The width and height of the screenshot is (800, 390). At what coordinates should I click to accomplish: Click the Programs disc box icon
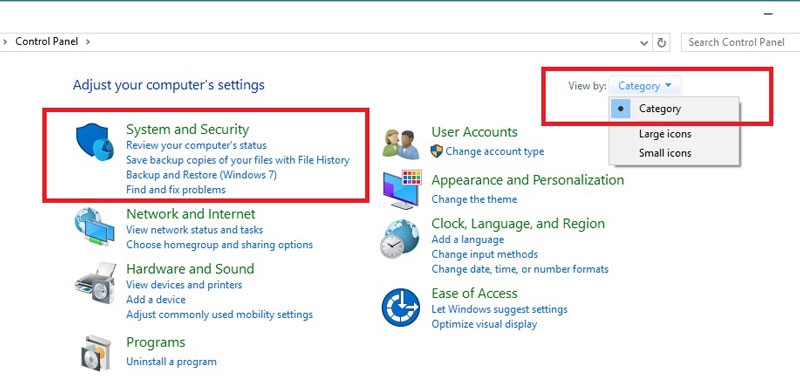coord(95,353)
